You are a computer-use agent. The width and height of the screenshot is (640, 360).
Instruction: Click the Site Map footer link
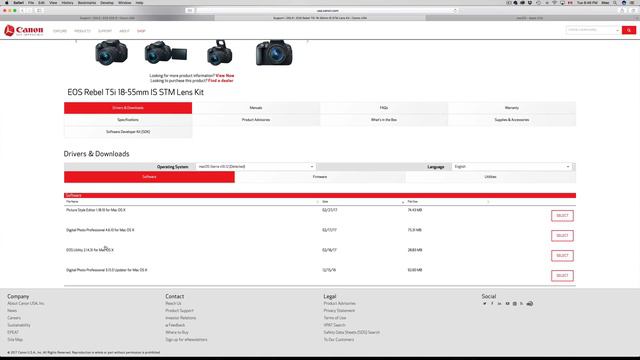point(15,340)
